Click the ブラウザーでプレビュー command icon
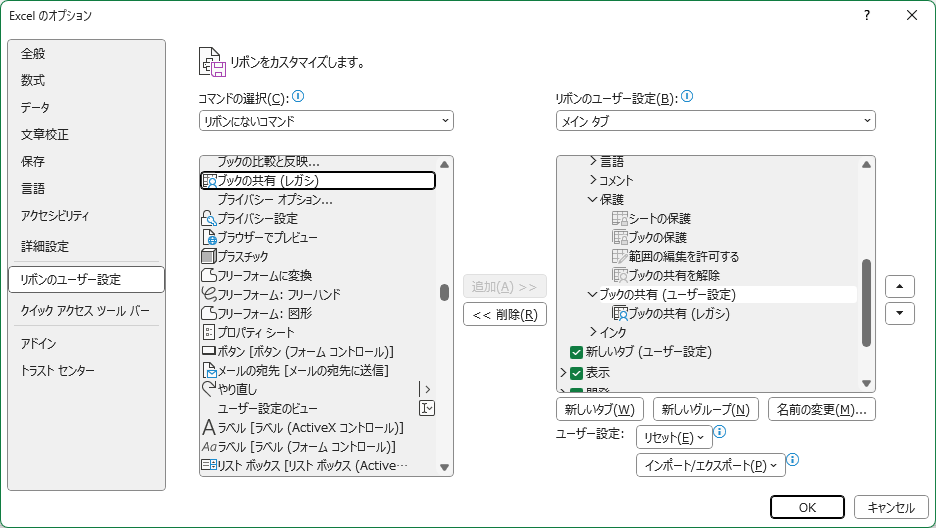The image size is (936, 528). [x=209, y=237]
